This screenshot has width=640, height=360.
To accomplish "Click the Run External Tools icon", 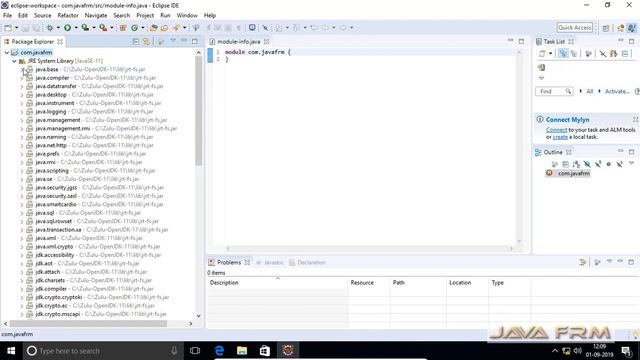I will click(x=103, y=28).
